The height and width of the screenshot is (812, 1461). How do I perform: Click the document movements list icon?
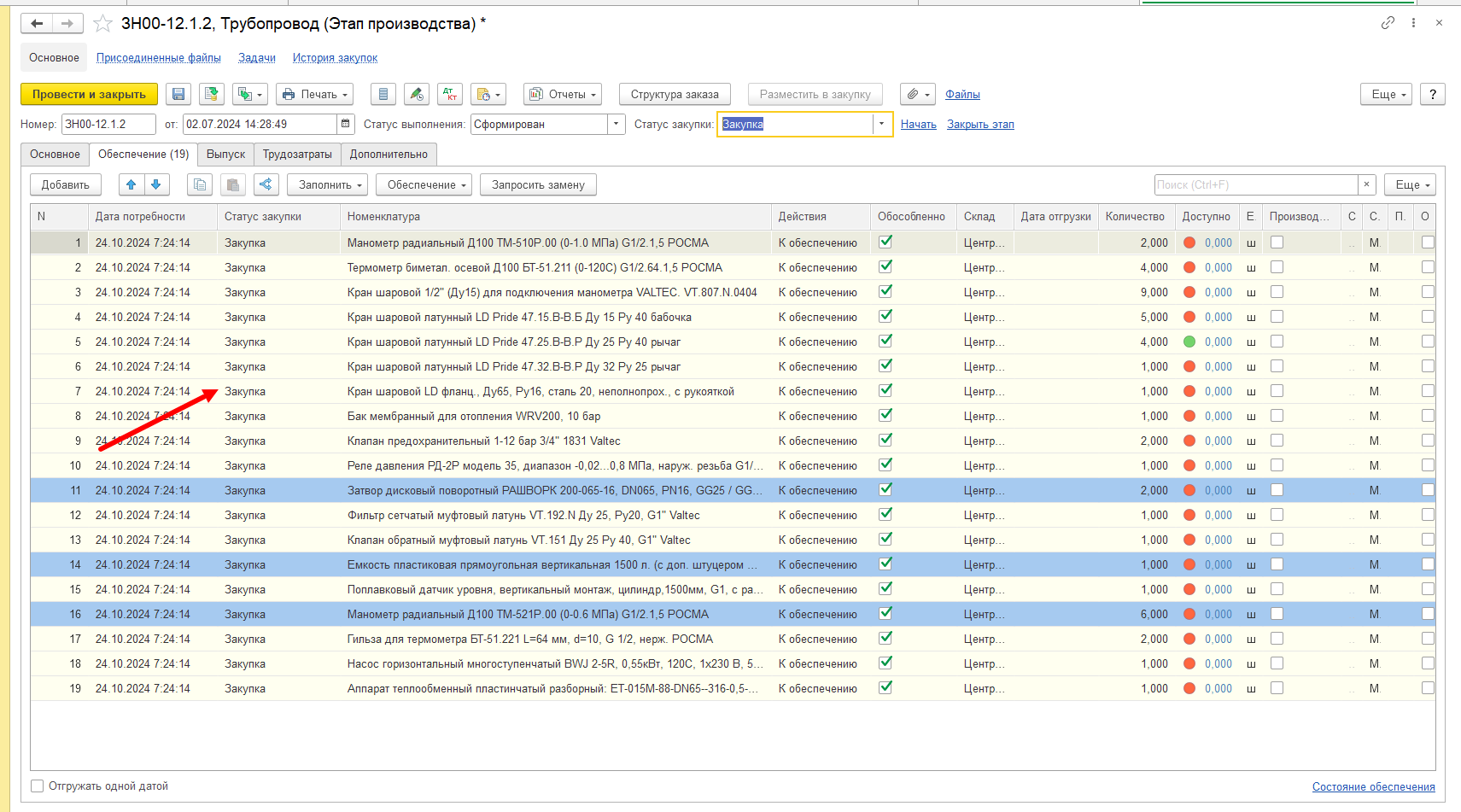tap(383, 94)
